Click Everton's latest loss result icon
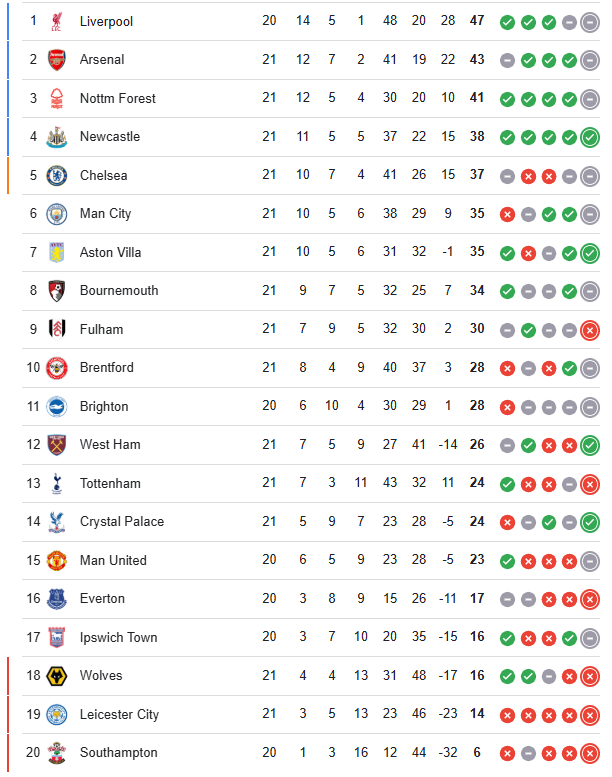The height and width of the screenshot is (777, 612). click(x=590, y=600)
